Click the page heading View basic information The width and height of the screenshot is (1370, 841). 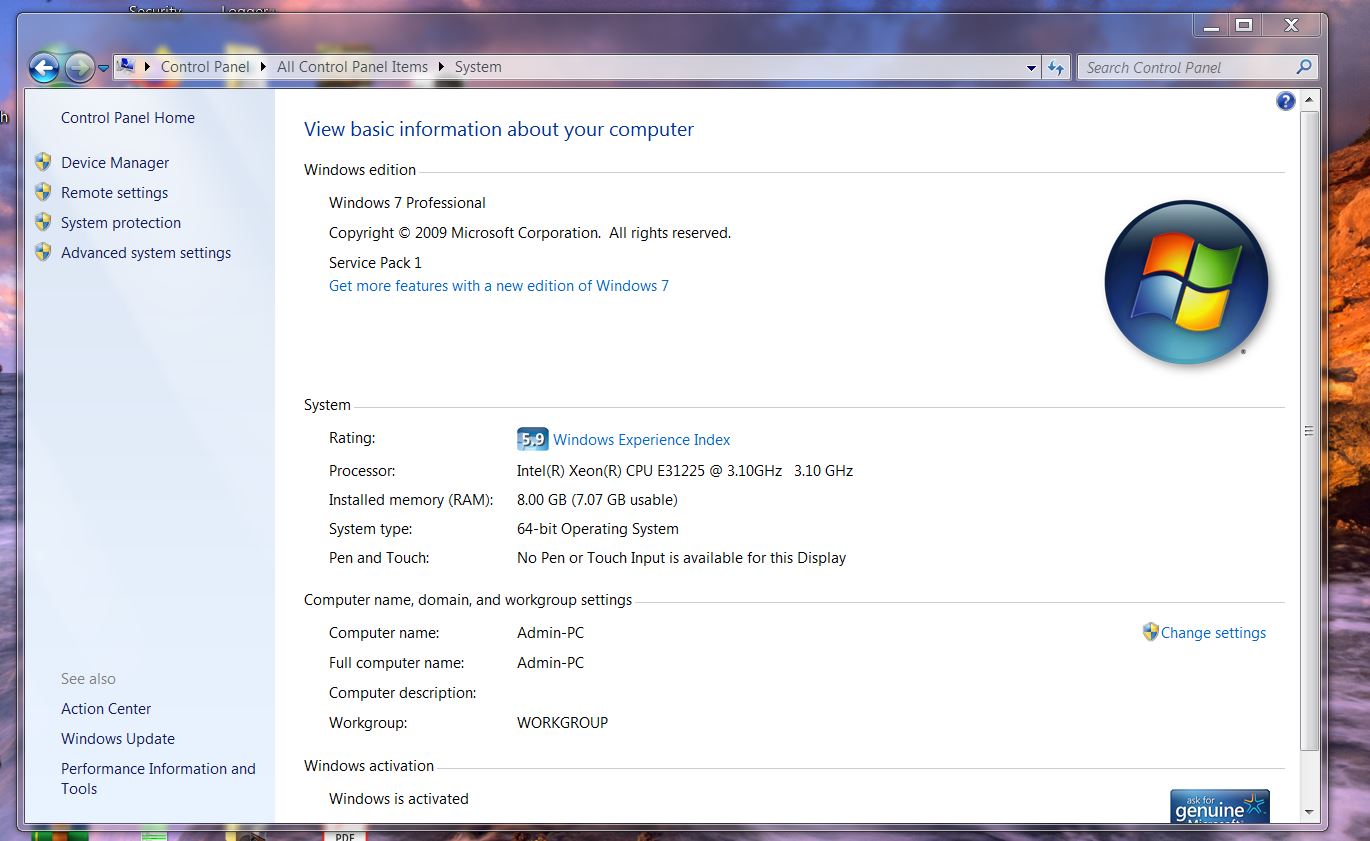(499, 129)
